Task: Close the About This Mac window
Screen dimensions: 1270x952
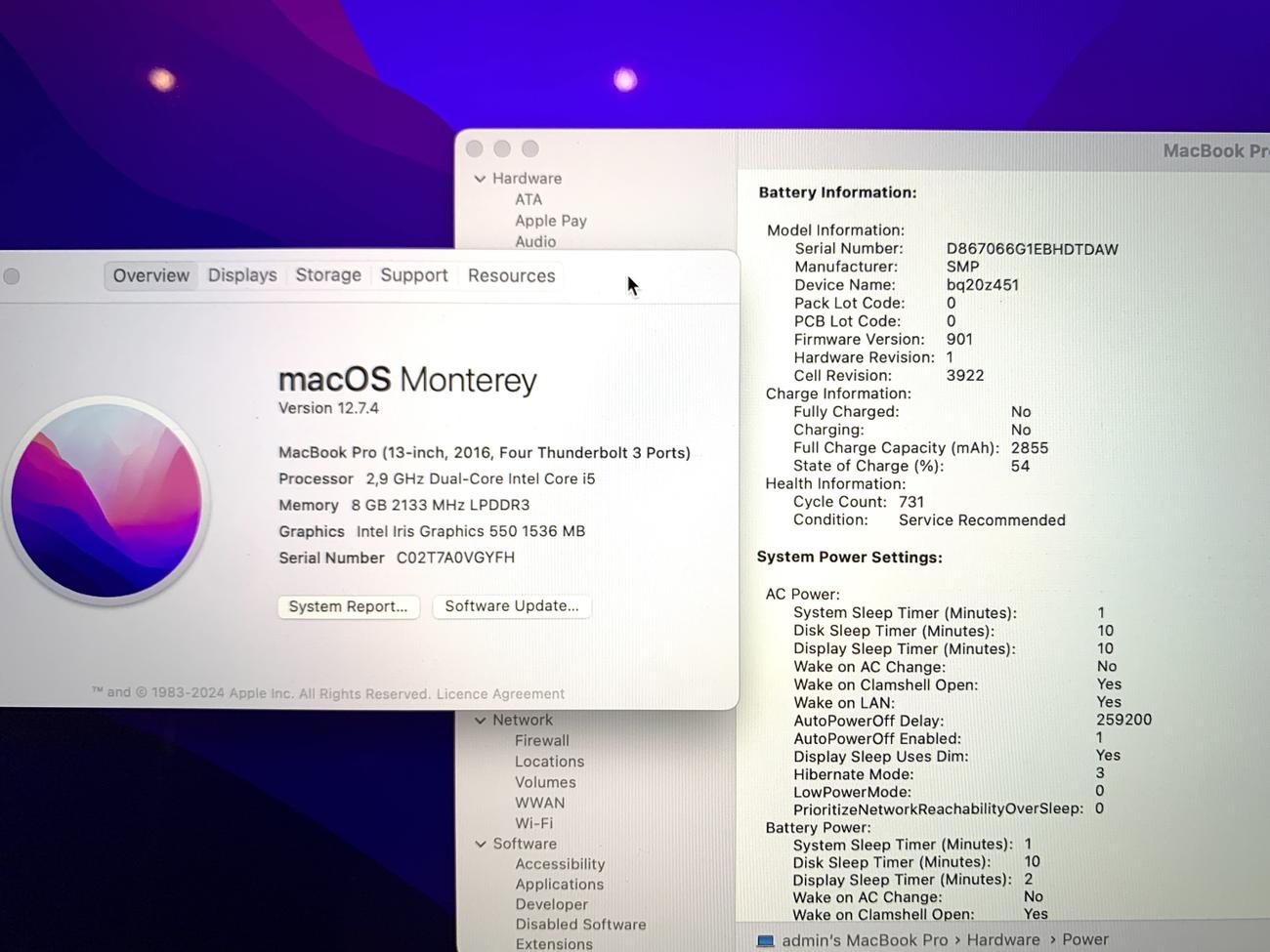Action: pos(12,276)
